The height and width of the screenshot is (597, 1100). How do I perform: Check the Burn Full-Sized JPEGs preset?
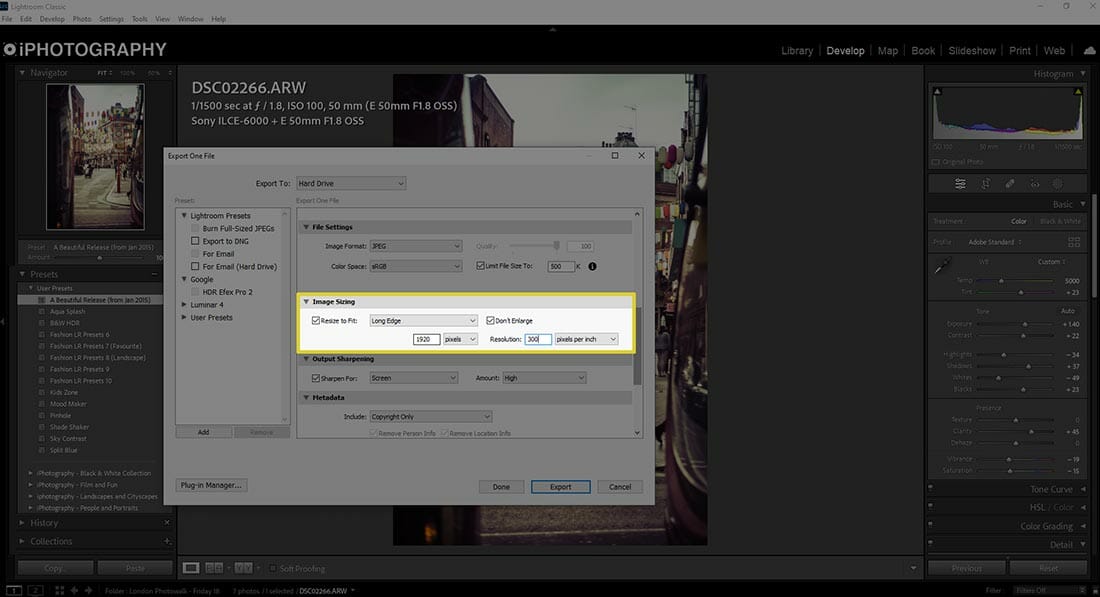pyautogui.click(x=195, y=228)
